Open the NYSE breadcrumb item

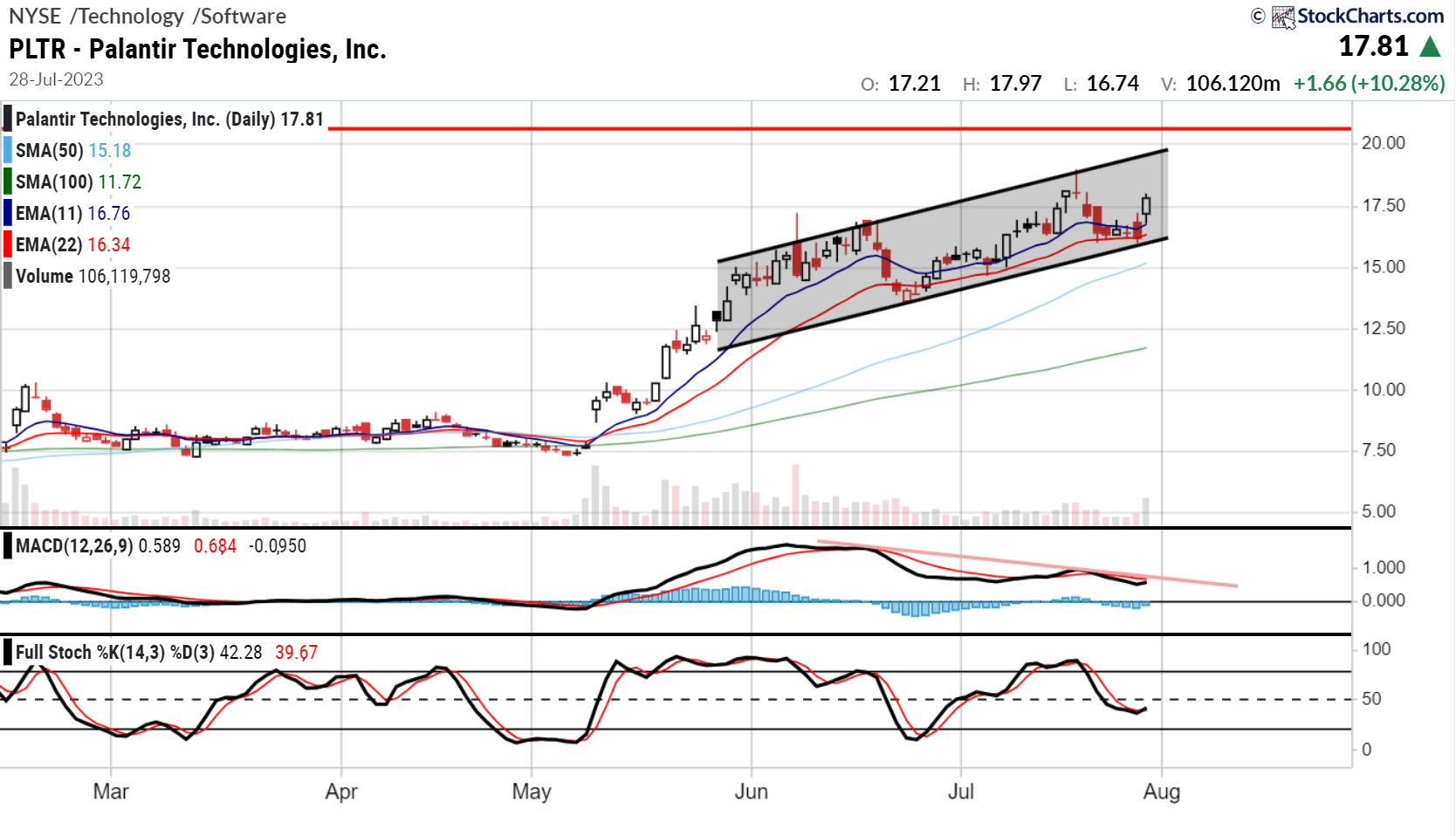pos(32,15)
